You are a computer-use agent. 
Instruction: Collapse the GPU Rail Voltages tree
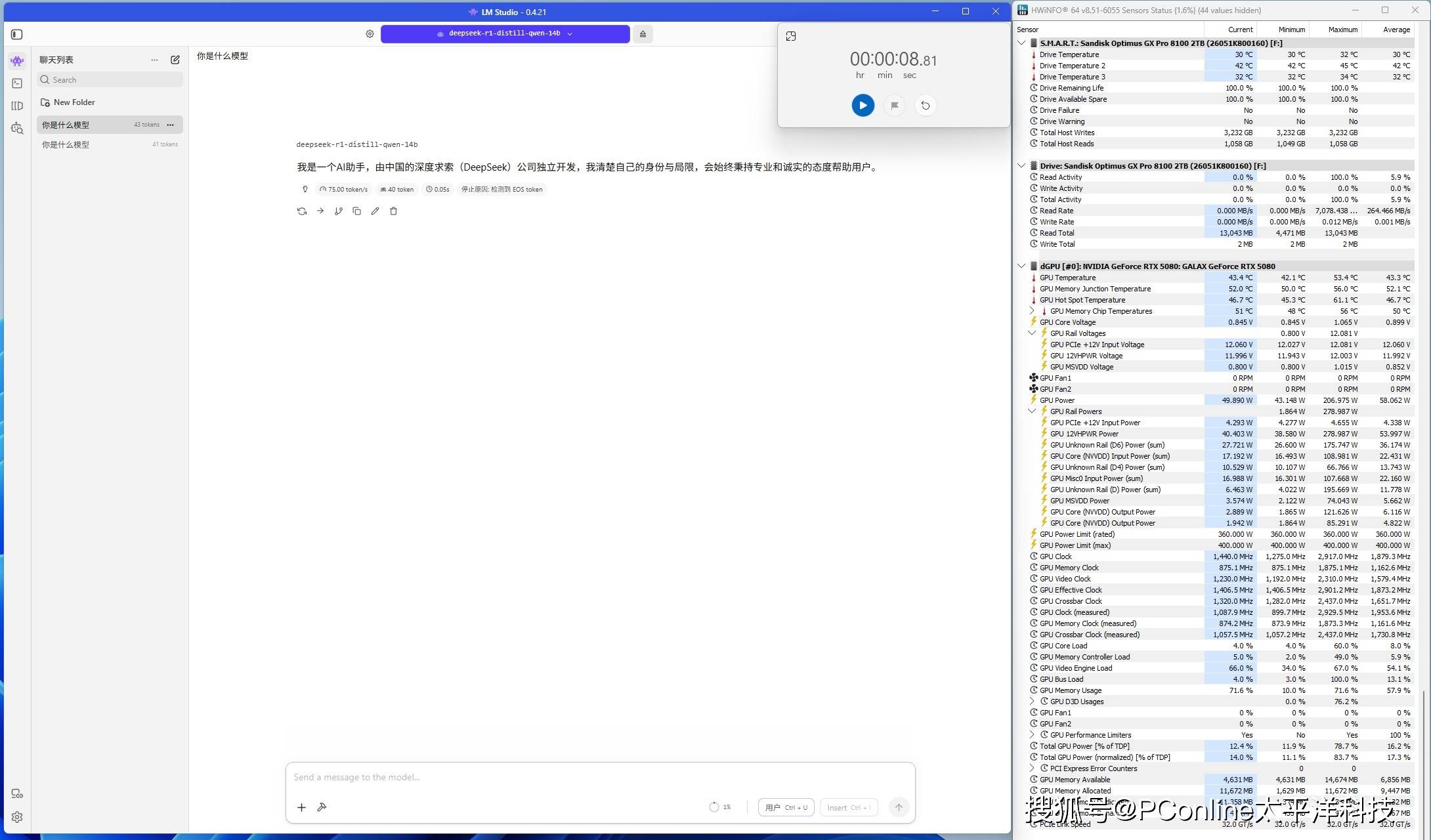click(1032, 333)
